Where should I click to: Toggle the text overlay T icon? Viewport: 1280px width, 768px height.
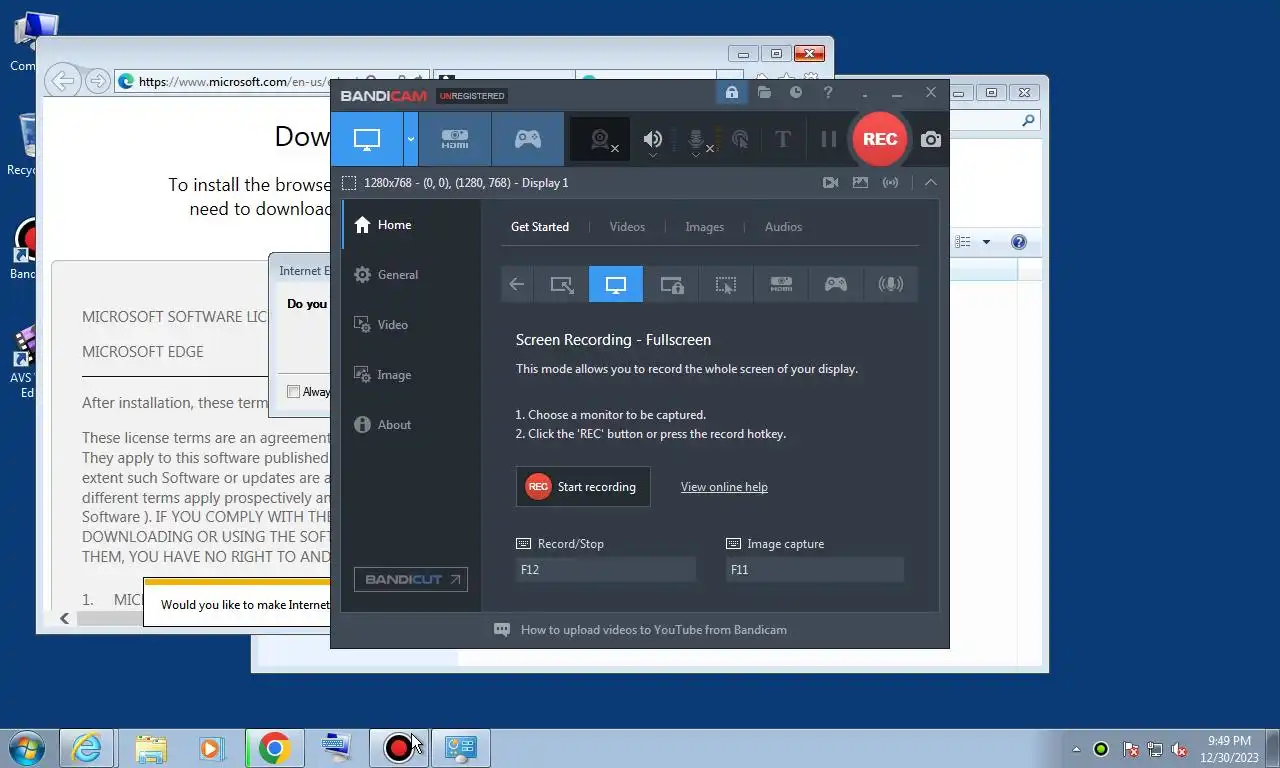[783, 140]
